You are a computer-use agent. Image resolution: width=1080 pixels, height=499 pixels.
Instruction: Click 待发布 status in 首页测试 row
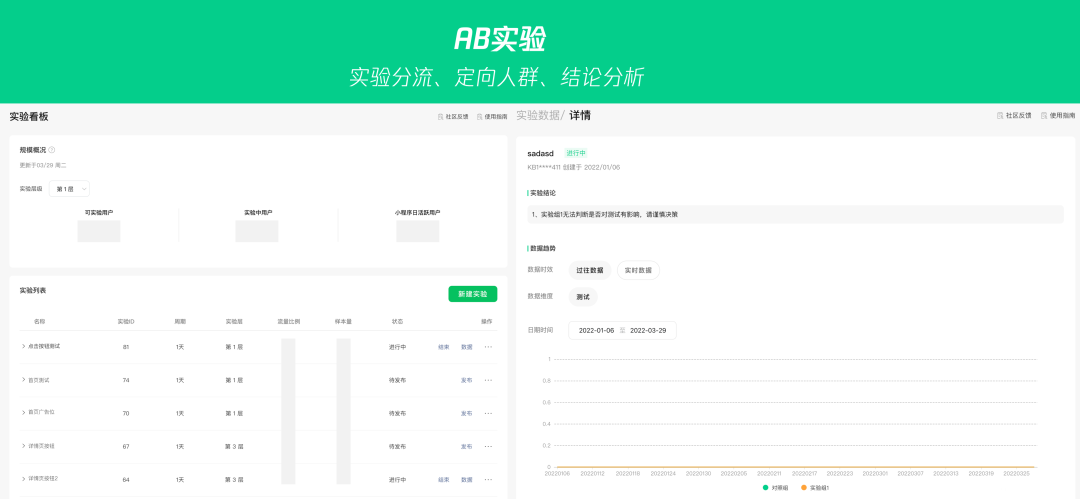[397, 380]
